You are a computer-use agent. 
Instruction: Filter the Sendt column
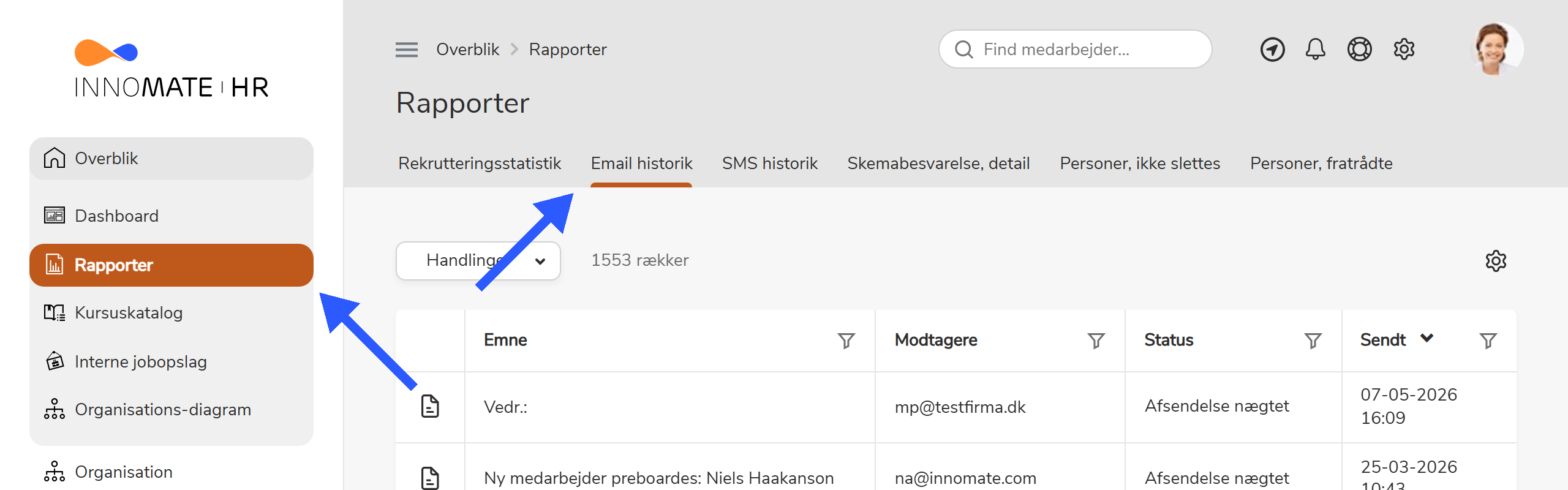coord(1488,341)
